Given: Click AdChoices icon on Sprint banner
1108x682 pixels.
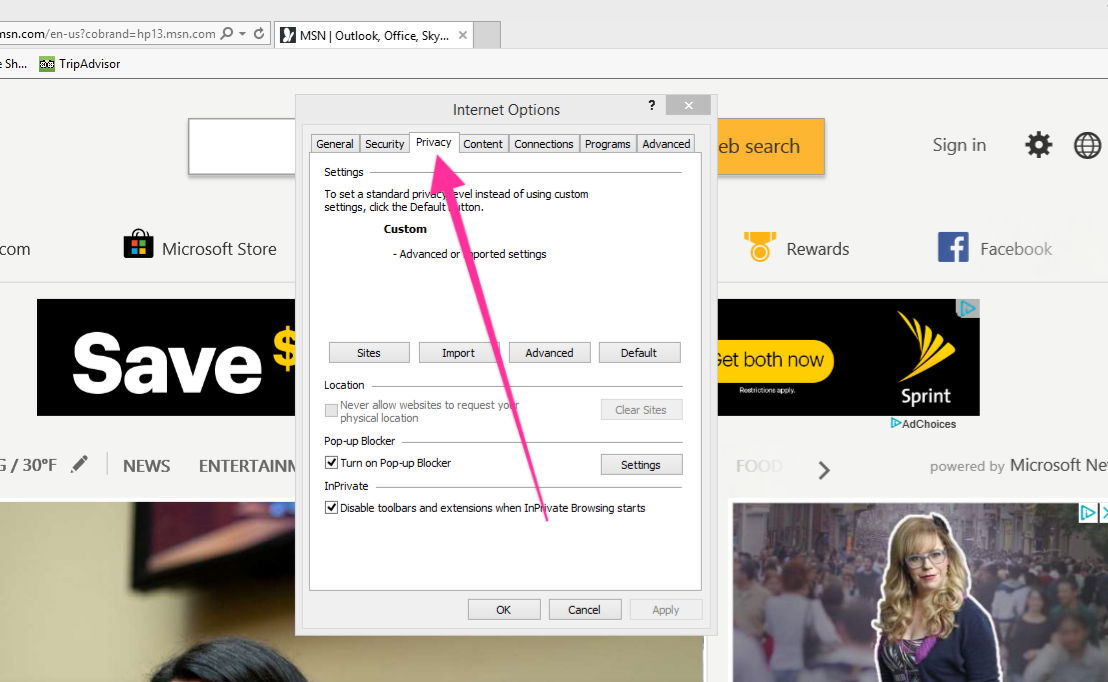Looking at the screenshot, I should pos(967,308).
